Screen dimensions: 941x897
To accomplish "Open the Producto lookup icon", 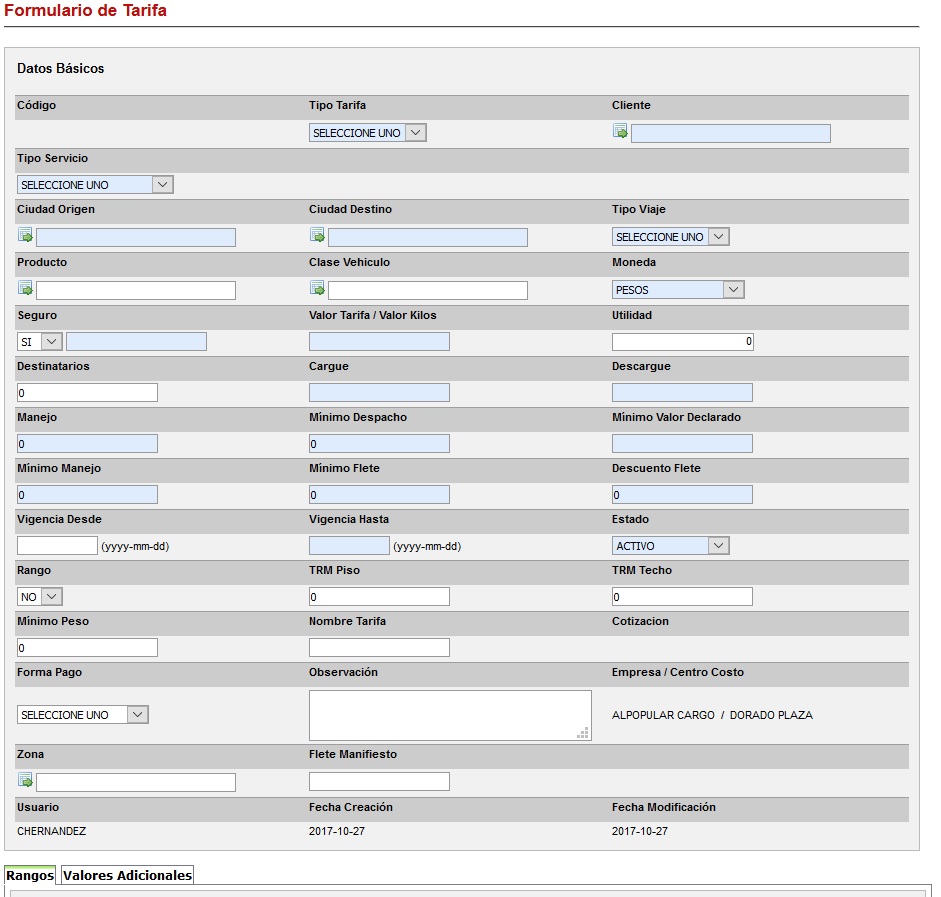I will click(x=25, y=289).
